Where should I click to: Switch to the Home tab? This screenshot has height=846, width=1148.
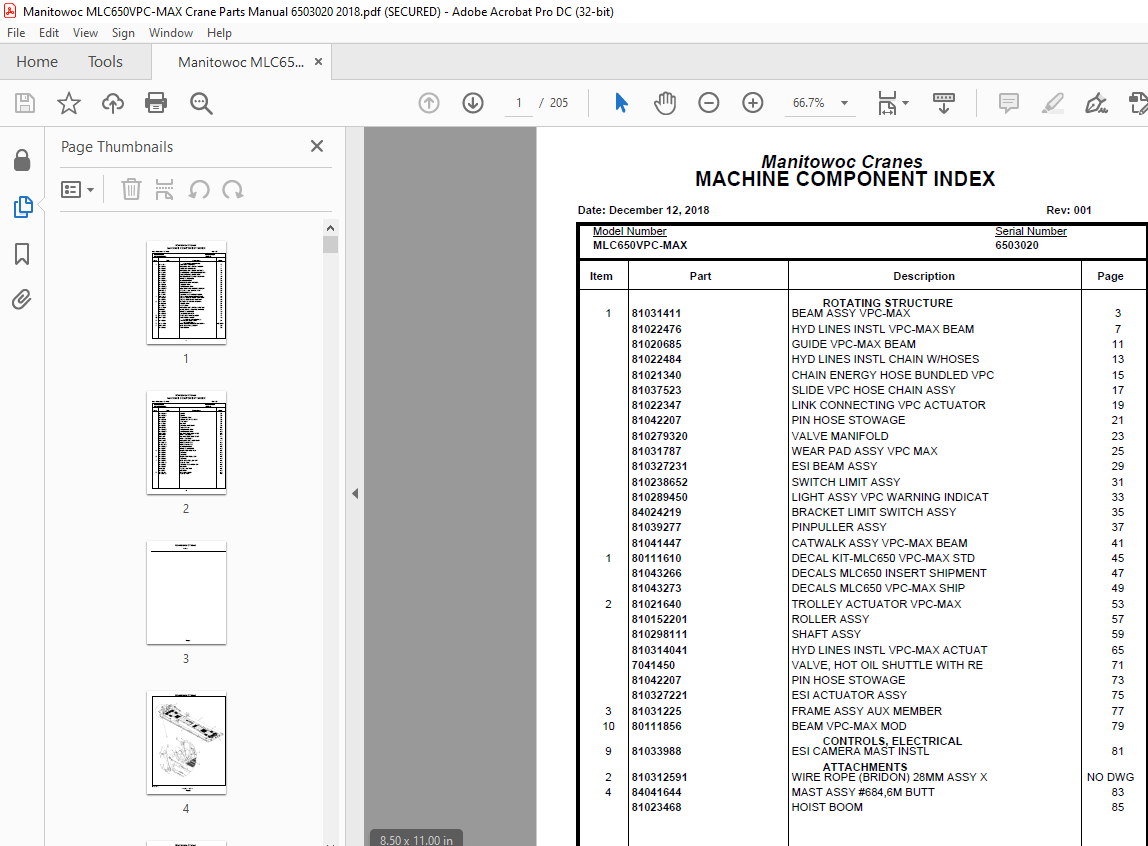[37, 62]
